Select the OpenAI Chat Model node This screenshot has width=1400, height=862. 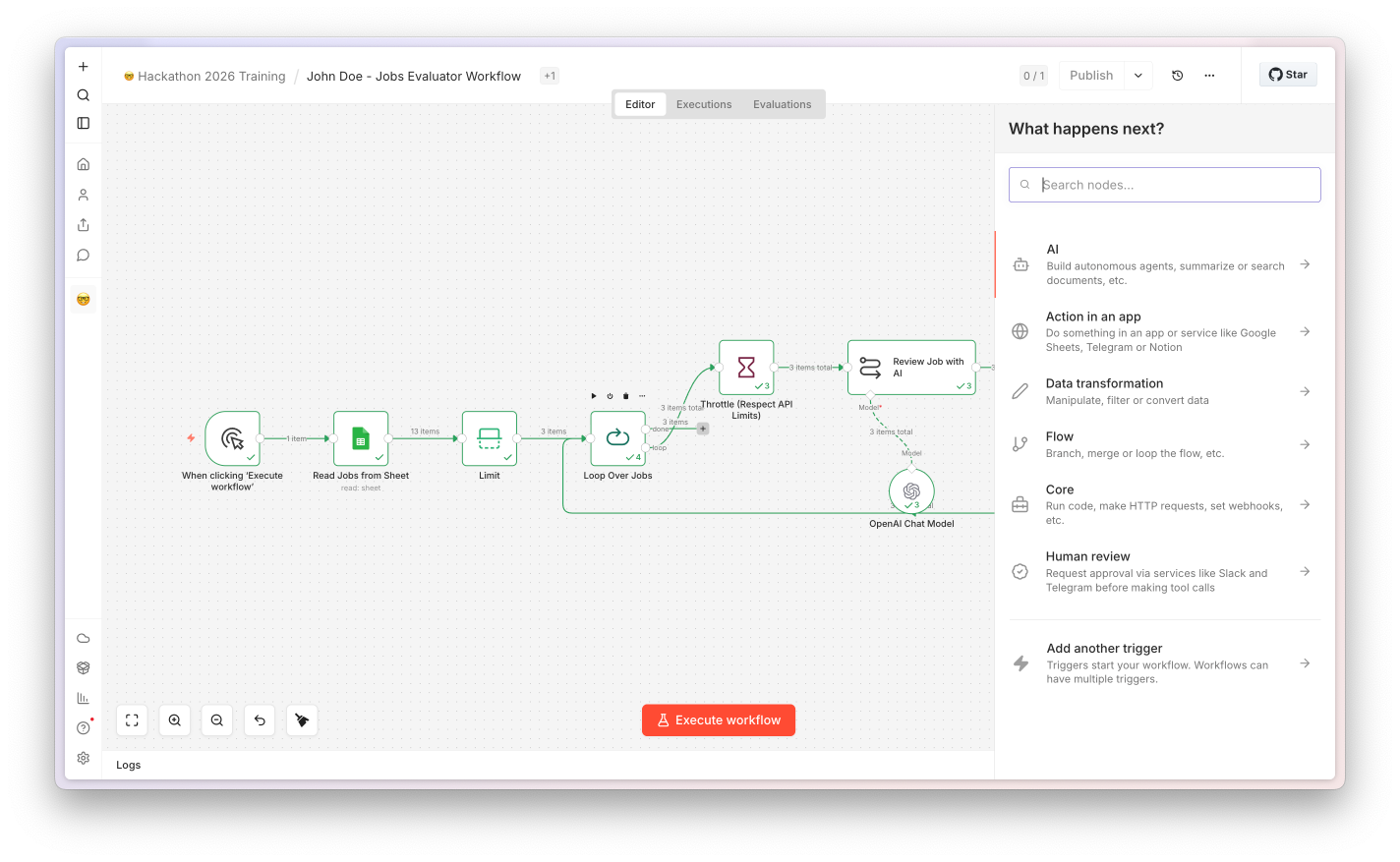coord(911,490)
